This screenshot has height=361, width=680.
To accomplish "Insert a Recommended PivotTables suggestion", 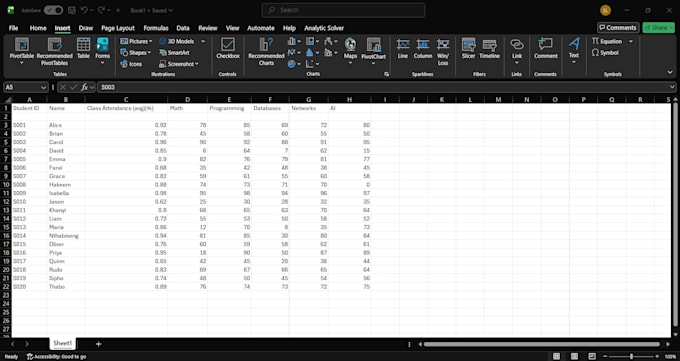I will point(55,52).
